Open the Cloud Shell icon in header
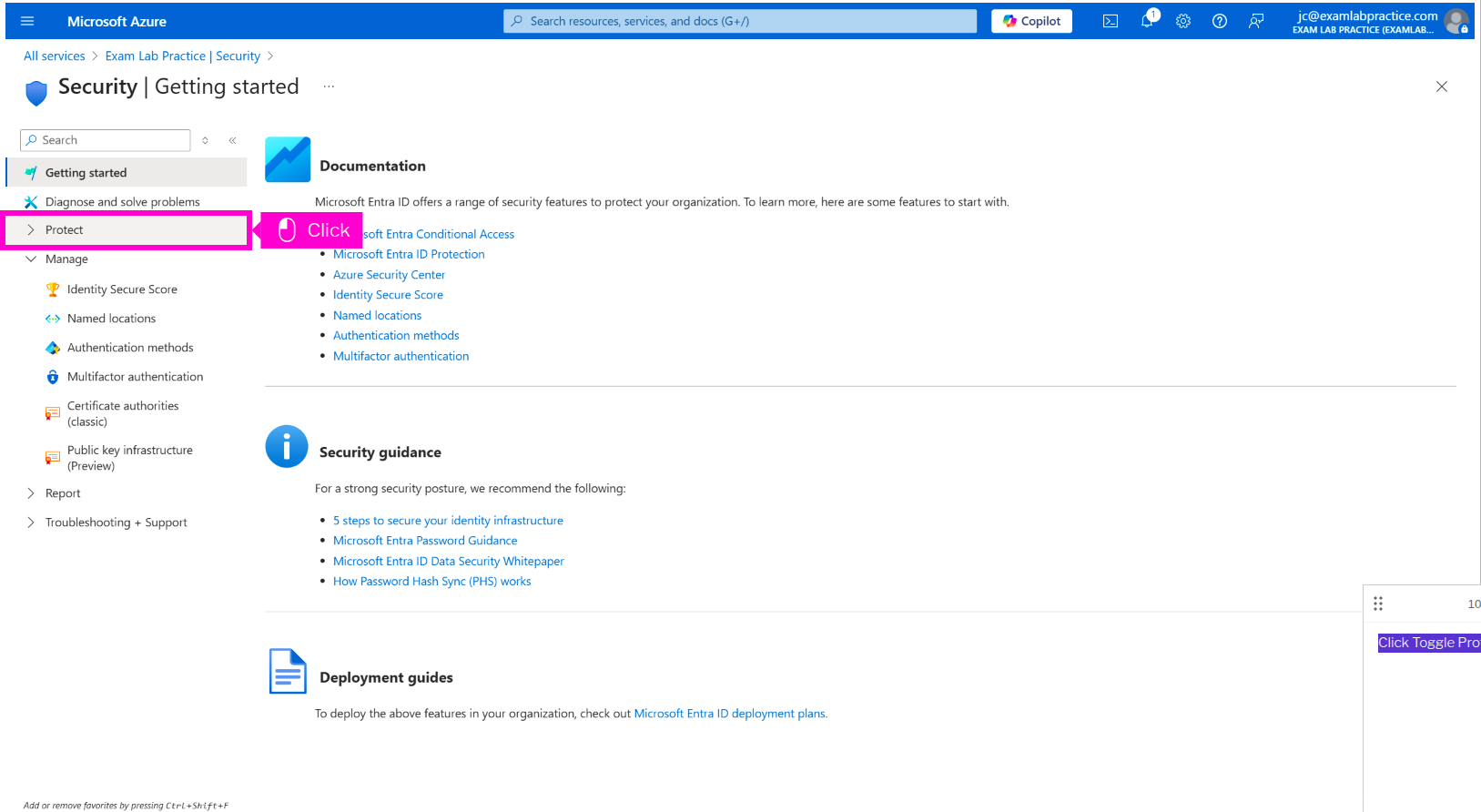Screen dimensions: 1481x812 point(1110,21)
